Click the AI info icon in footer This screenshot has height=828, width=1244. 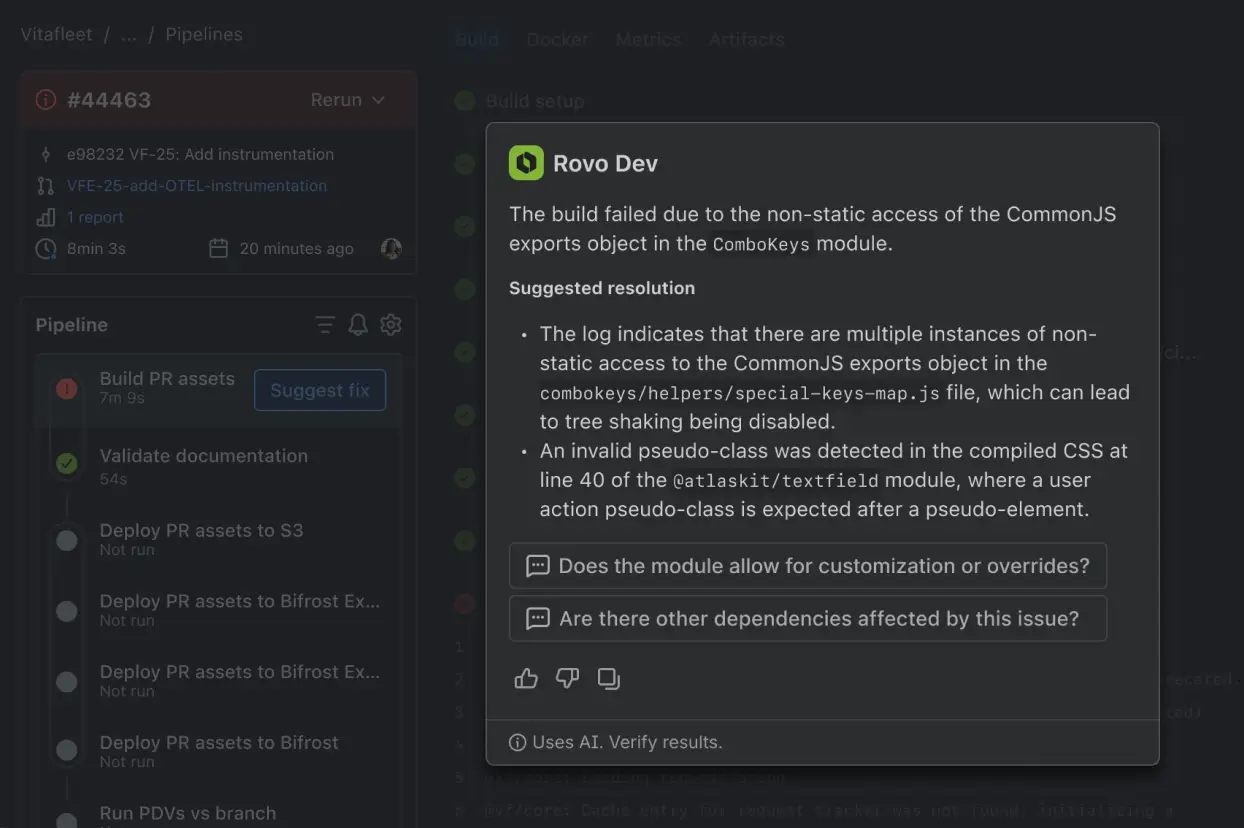[x=517, y=742]
